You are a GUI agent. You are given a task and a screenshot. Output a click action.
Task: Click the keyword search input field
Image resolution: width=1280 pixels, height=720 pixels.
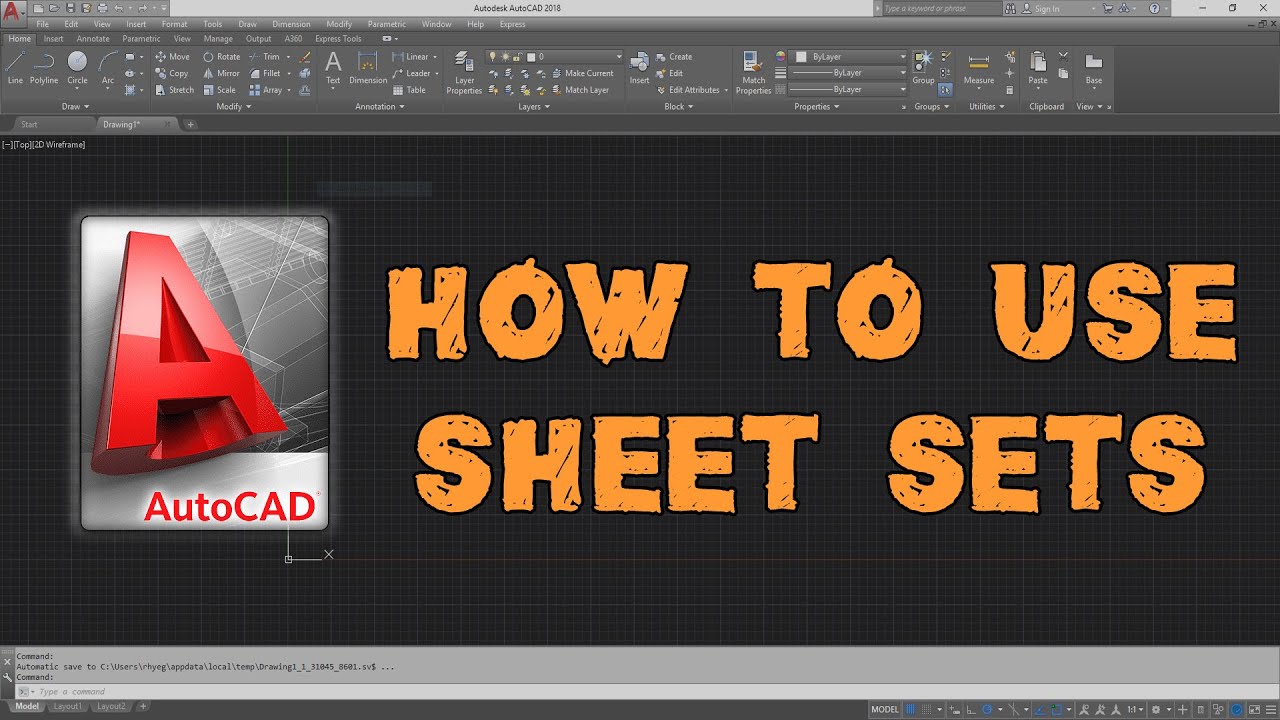940,8
